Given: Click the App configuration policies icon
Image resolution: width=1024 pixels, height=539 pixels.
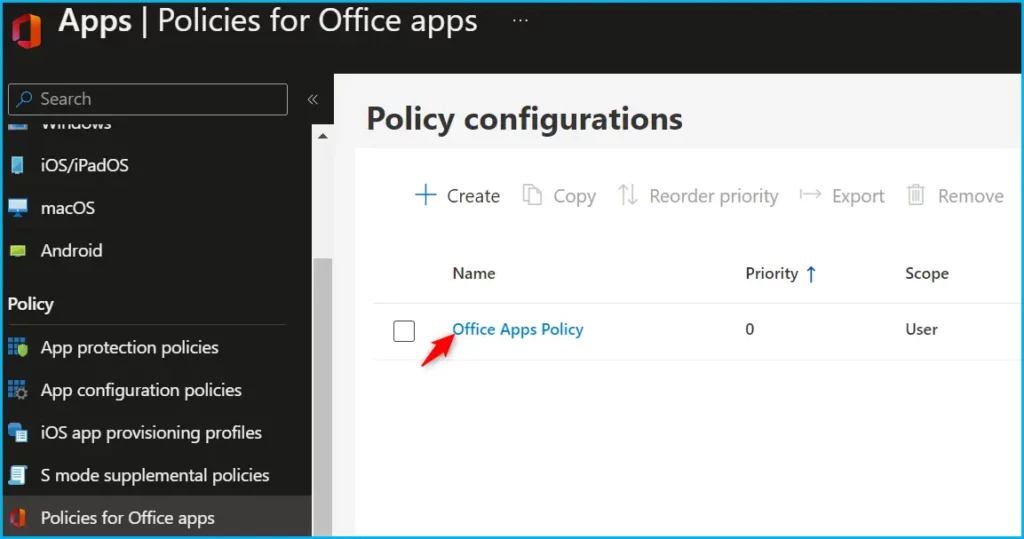Looking at the screenshot, I should [18, 390].
